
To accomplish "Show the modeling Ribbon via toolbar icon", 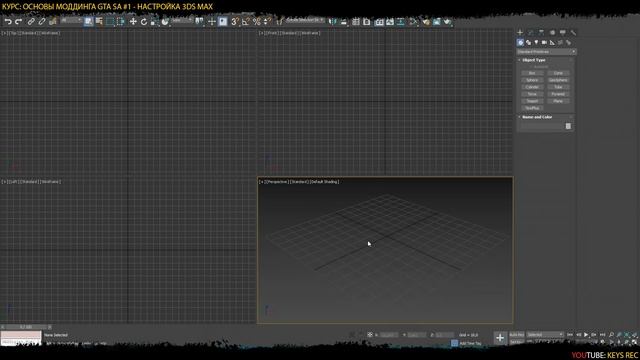I will (379, 21).
